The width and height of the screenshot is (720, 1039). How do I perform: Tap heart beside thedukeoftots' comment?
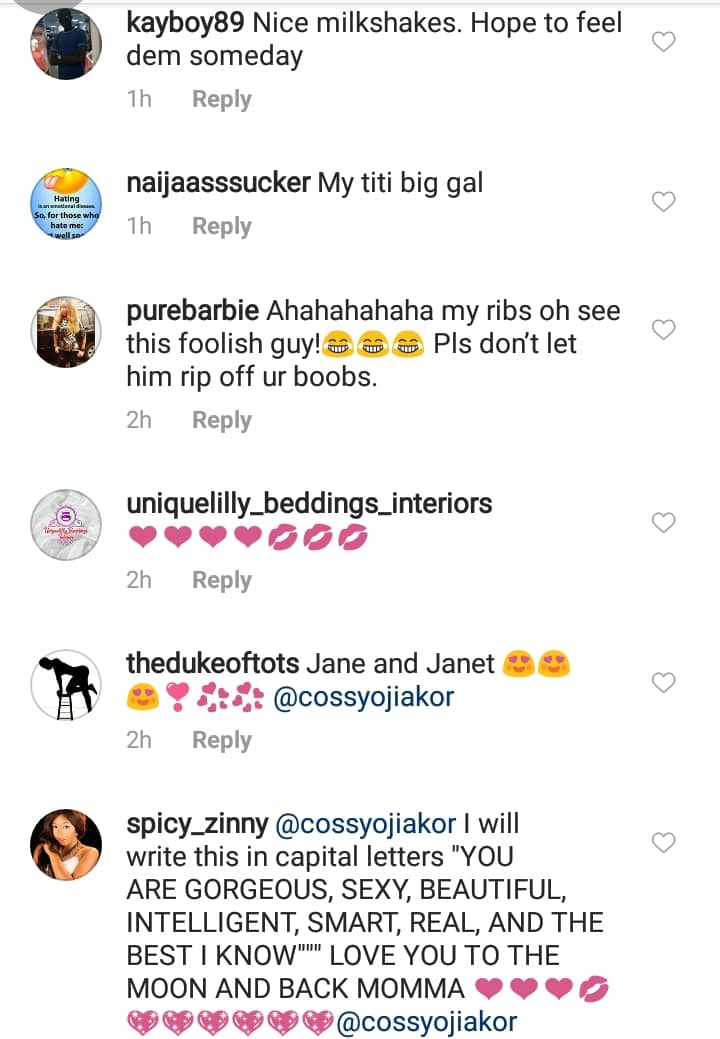point(664,683)
